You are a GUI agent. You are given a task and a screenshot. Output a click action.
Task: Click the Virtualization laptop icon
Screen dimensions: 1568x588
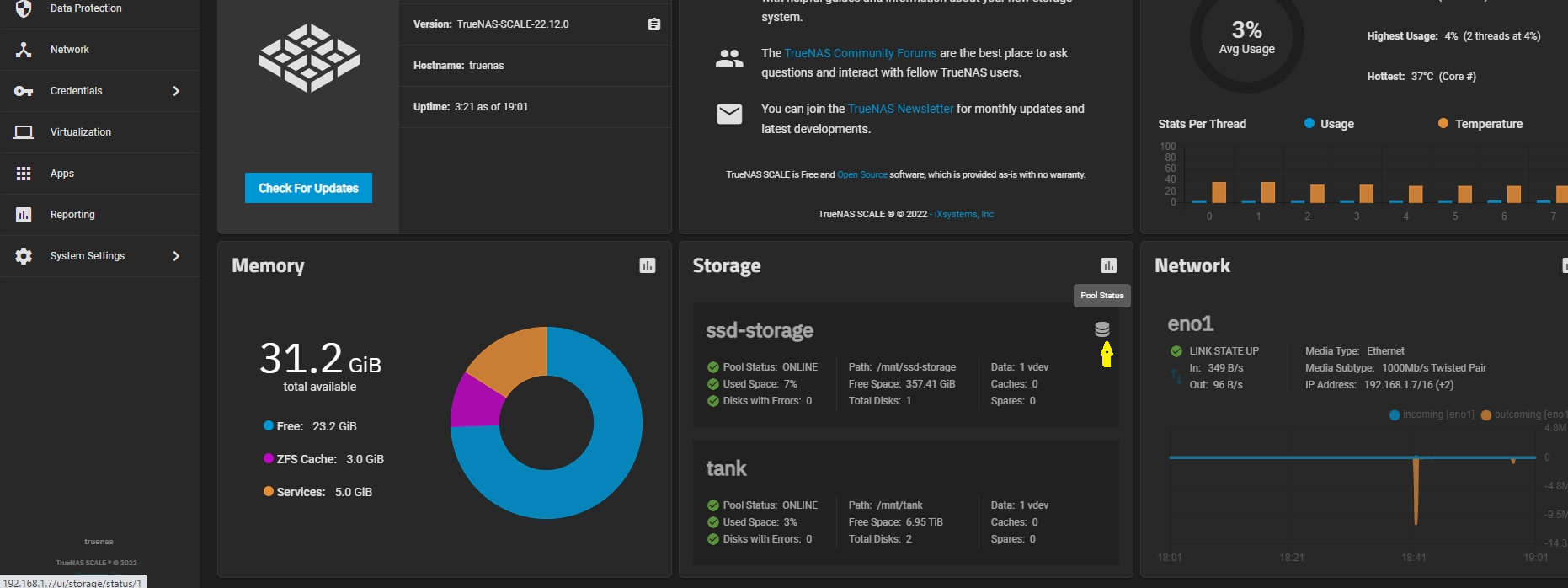coord(24,132)
